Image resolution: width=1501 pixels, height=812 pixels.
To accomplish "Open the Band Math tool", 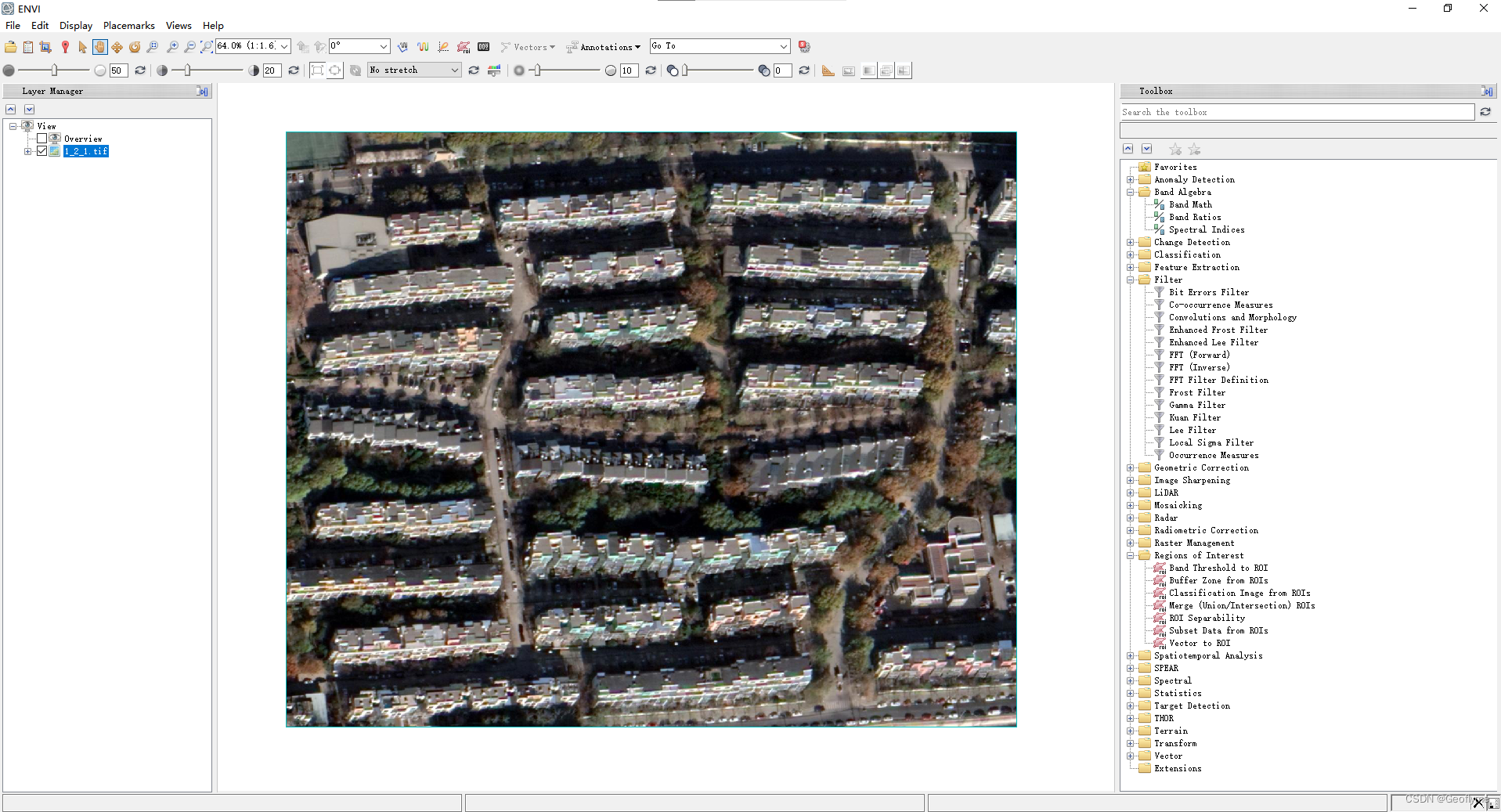I will [x=1189, y=205].
